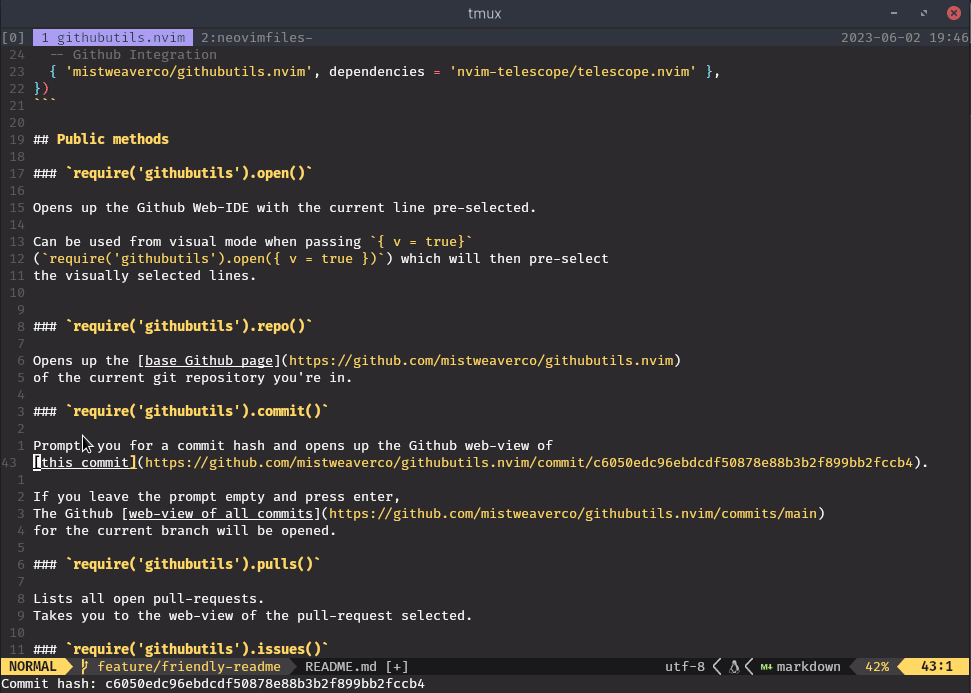This screenshot has height=693, width=971.
Task: Click the markdown filetype icon in statusline
Action: (766, 667)
